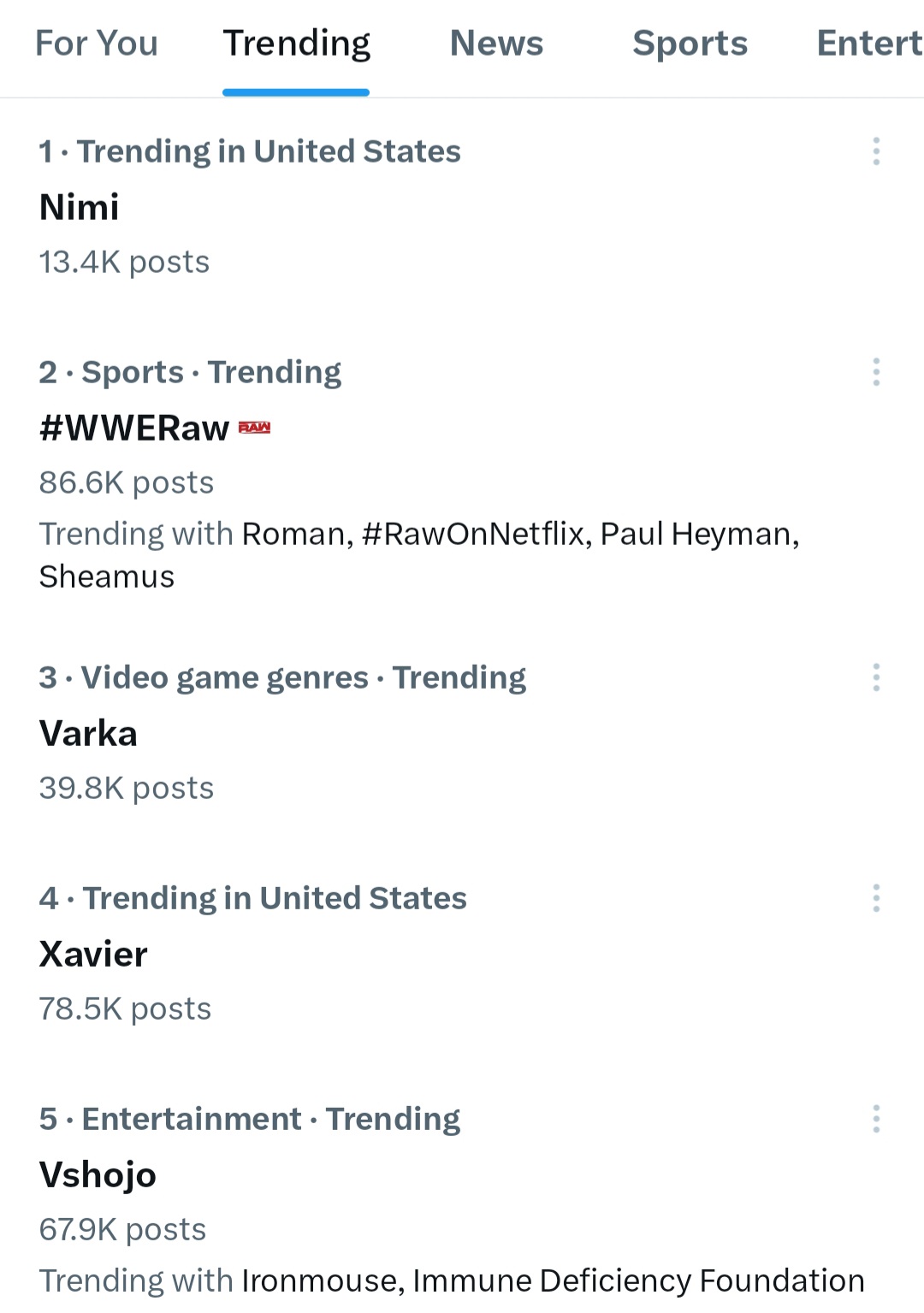Open more options for Vshojo trend
Viewport: 924px width, 1313px height.
876,1119
